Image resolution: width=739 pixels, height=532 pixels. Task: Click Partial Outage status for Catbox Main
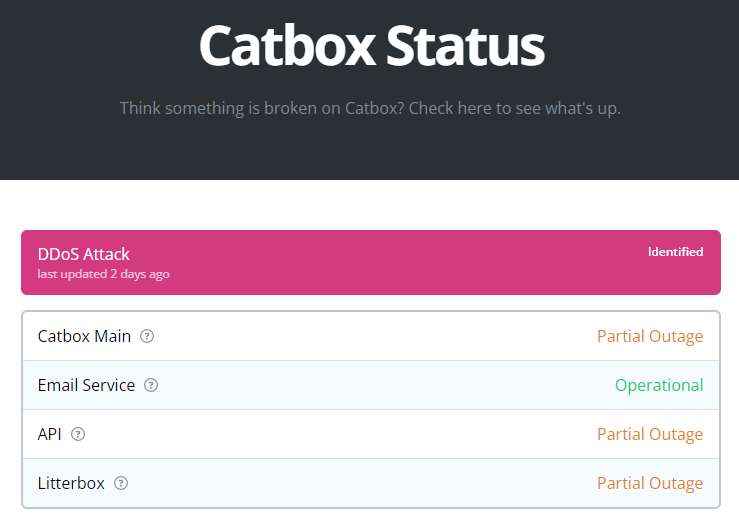tap(650, 336)
